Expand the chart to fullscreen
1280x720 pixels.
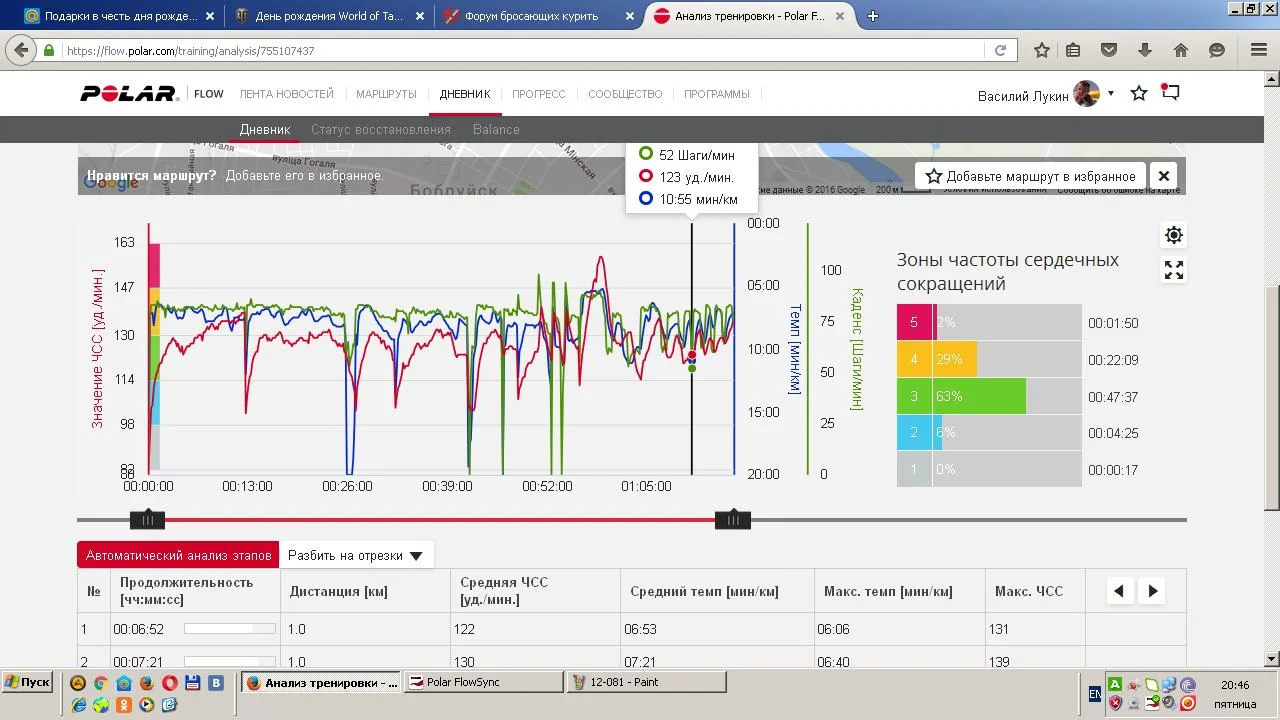pyautogui.click(x=1174, y=270)
